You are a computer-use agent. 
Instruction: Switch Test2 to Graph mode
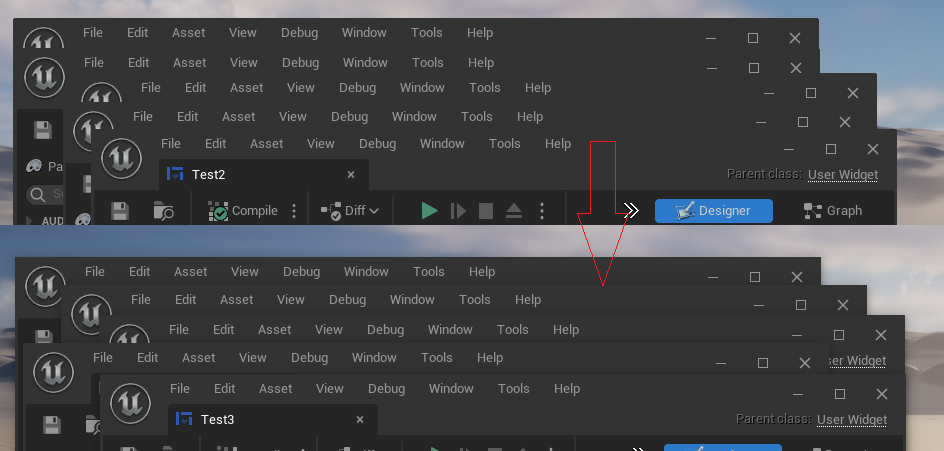coord(833,211)
